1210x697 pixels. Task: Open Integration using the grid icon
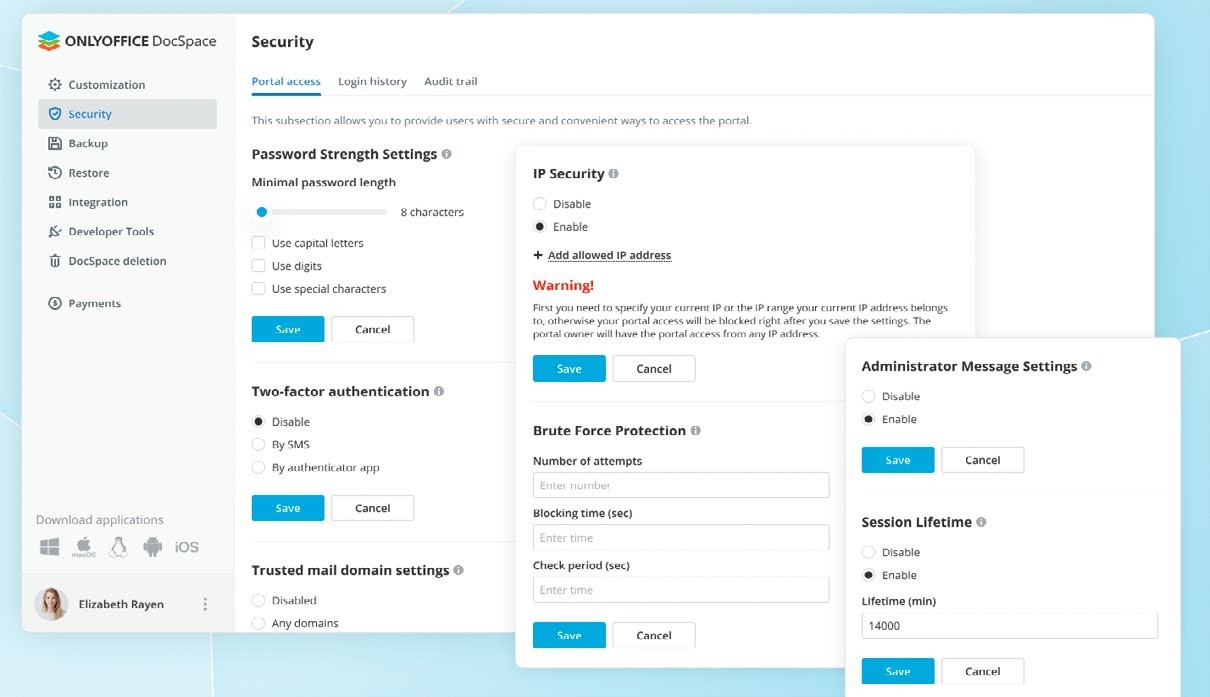(x=55, y=202)
